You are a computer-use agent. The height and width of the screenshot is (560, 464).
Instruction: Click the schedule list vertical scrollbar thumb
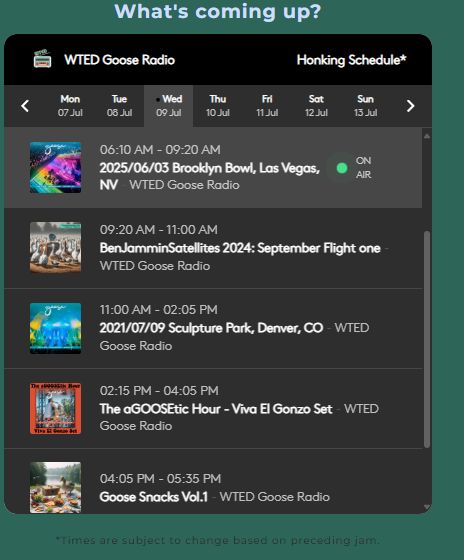point(427,339)
